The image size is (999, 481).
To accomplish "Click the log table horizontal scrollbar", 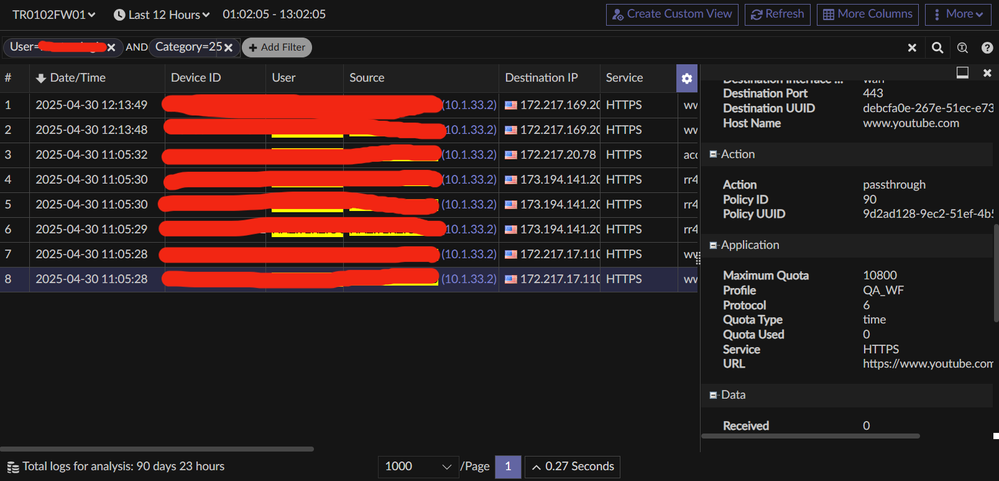I will coord(157,449).
